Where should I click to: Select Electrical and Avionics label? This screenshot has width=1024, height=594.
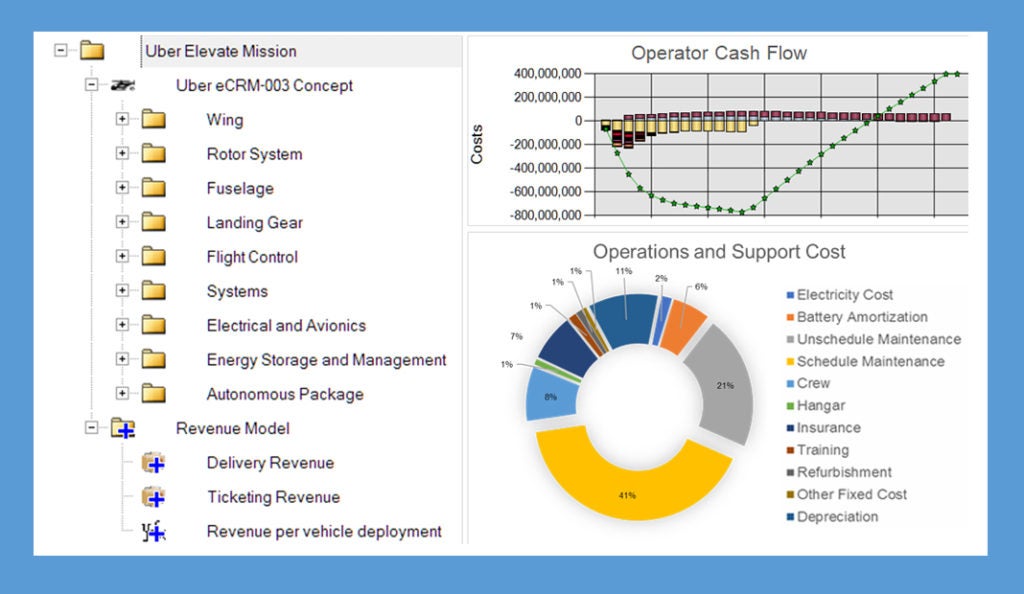tap(286, 325)
